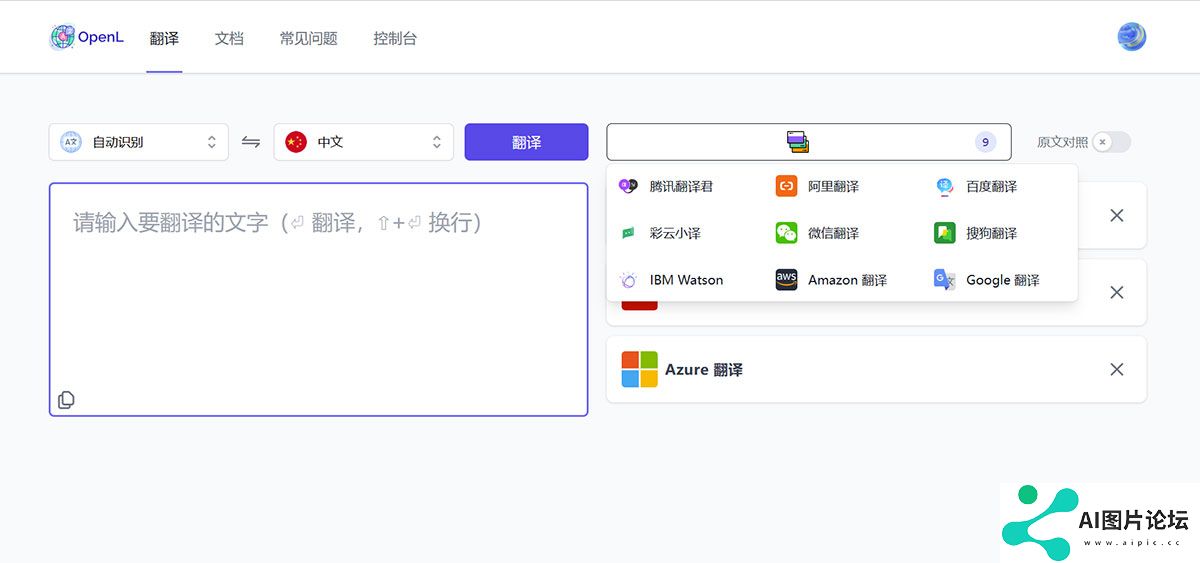Click the Baidu Translate icon

[x=945, y=186]
